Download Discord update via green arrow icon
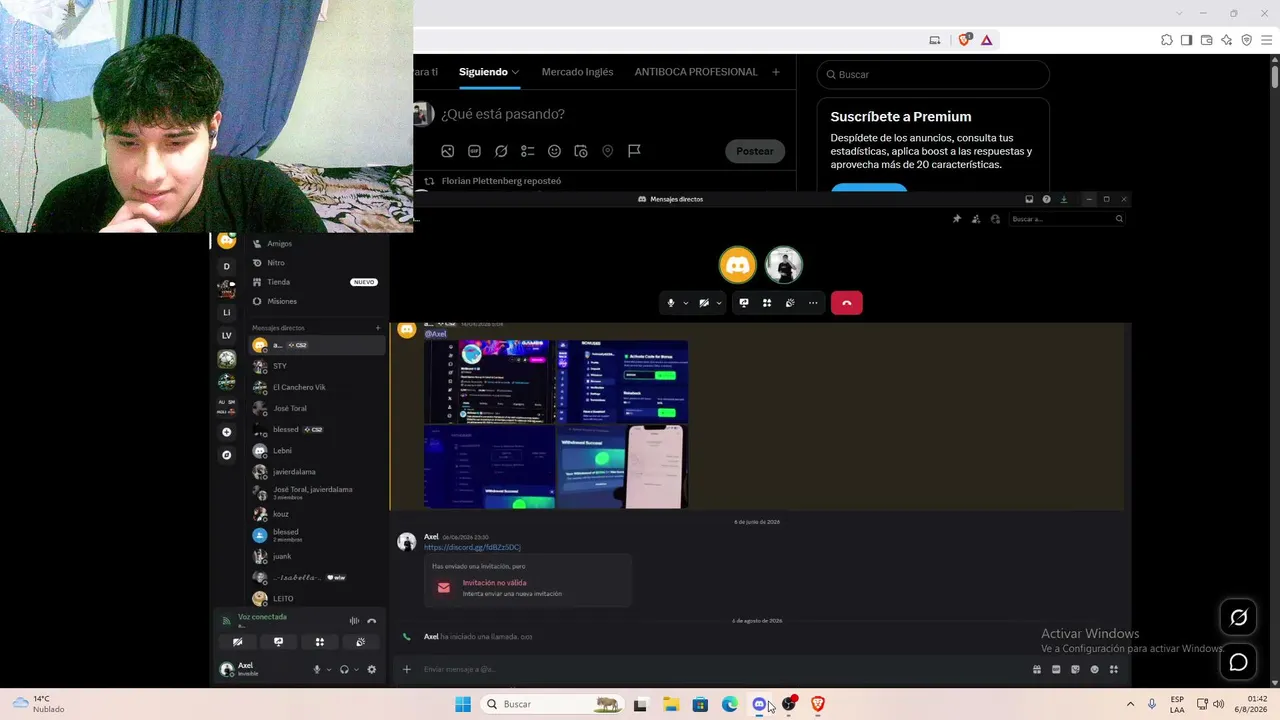This screenshot has width=1280, height=720. (x=1063, y=199)
